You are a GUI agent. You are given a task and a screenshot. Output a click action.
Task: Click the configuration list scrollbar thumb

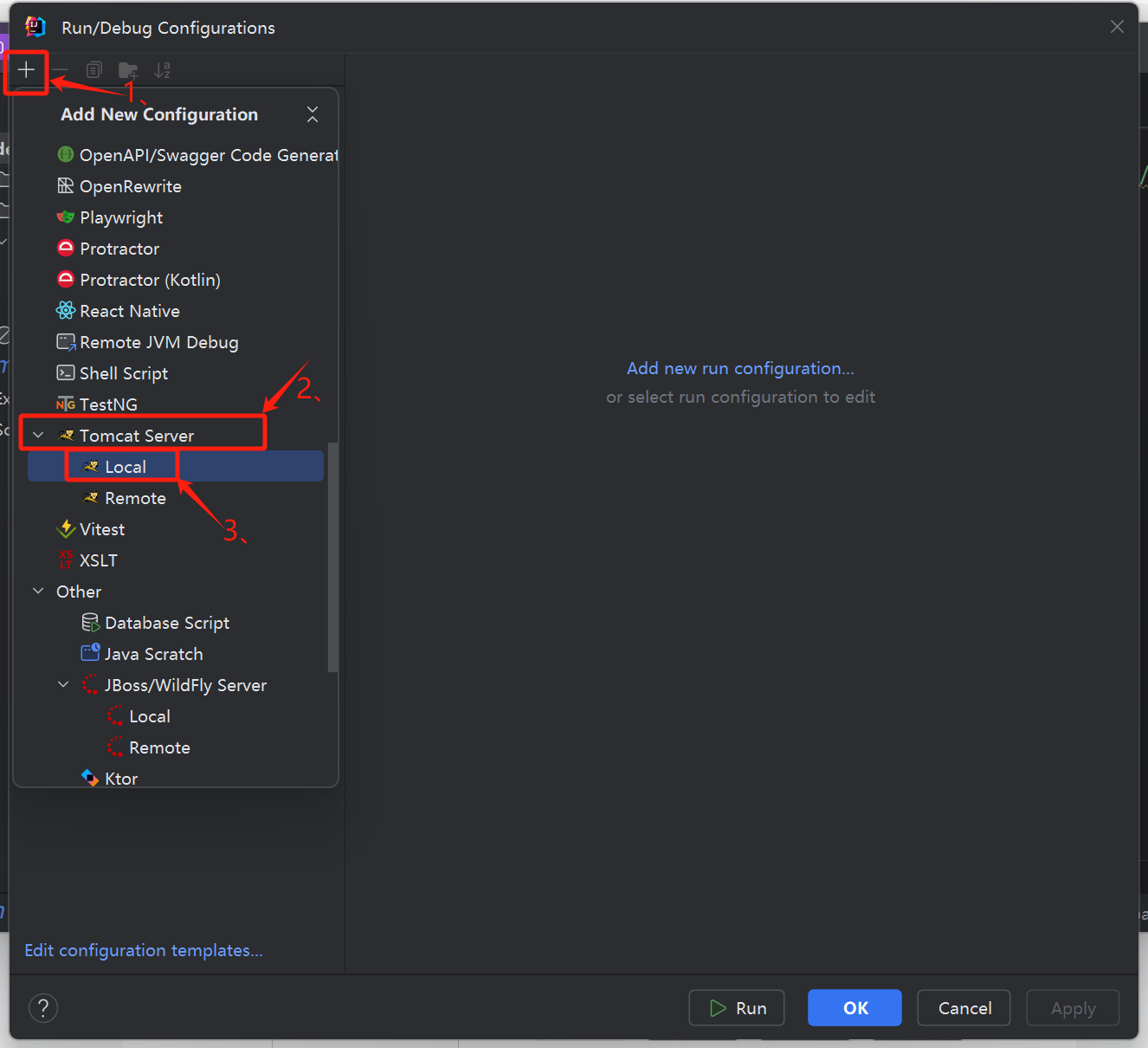point(332,558)
